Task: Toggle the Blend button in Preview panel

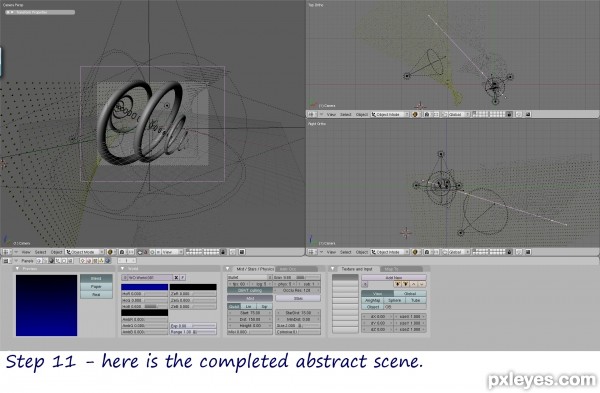Action: pyautogui.click(x=96, y=278)
